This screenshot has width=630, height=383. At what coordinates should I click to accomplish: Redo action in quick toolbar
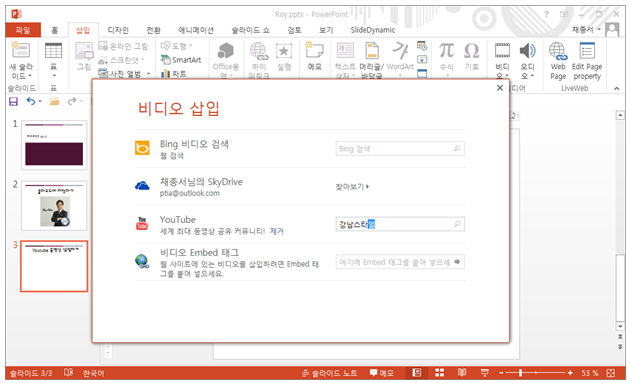[x=72, y=101]
